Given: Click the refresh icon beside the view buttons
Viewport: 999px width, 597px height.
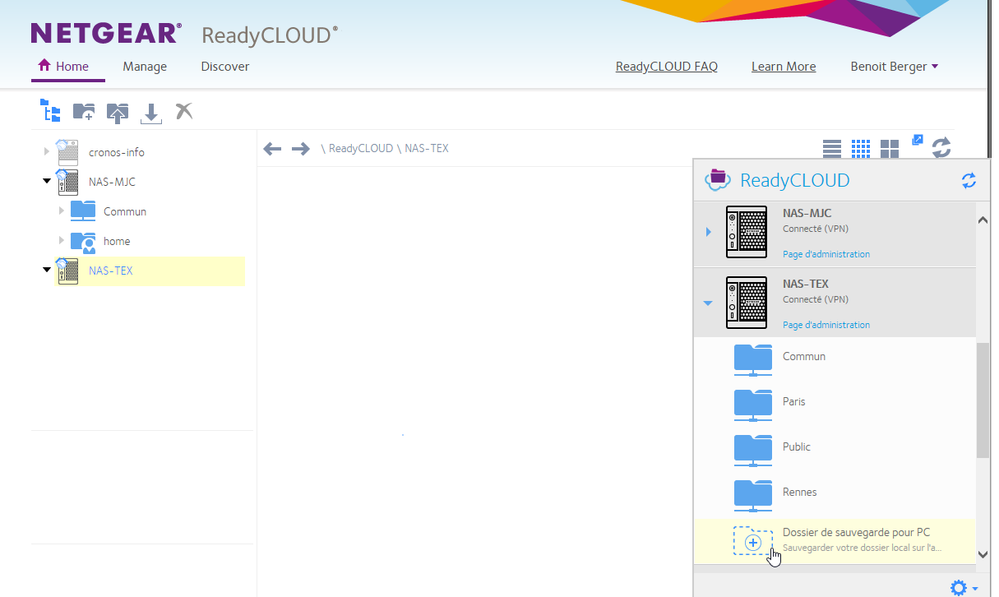Looking at the screenshot, I should tap(941, 148).
